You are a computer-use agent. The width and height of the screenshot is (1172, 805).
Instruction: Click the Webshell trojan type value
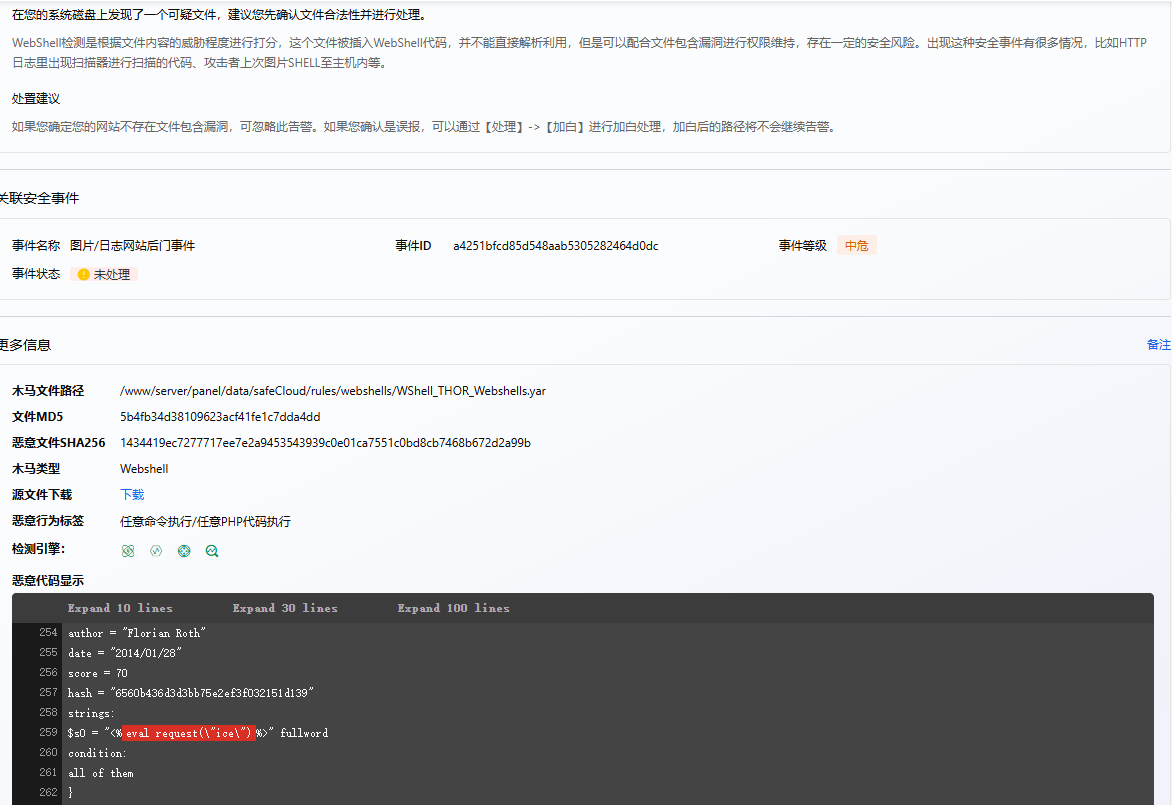tap(144, 469)
